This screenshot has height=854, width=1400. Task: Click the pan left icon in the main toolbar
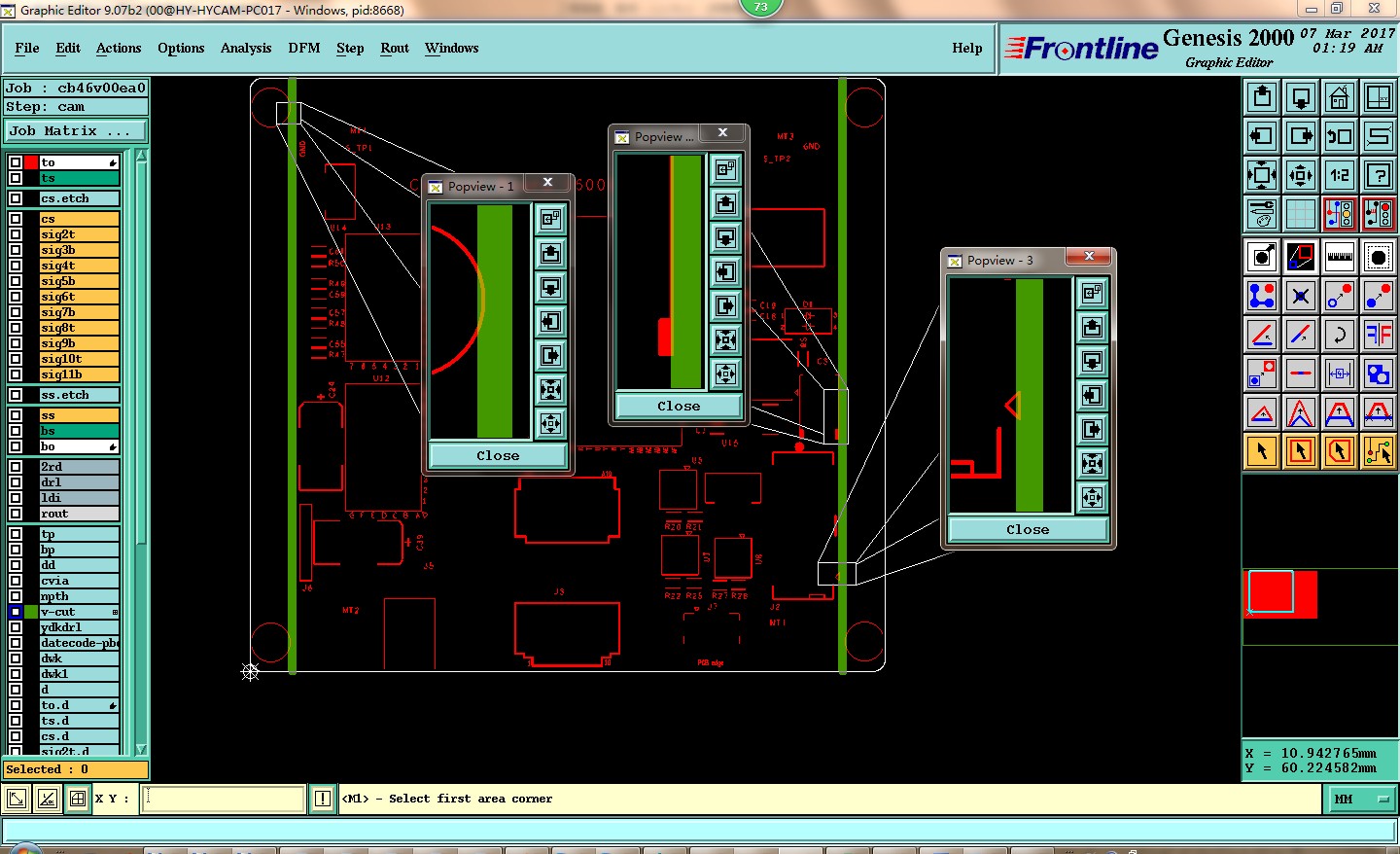1262,136
